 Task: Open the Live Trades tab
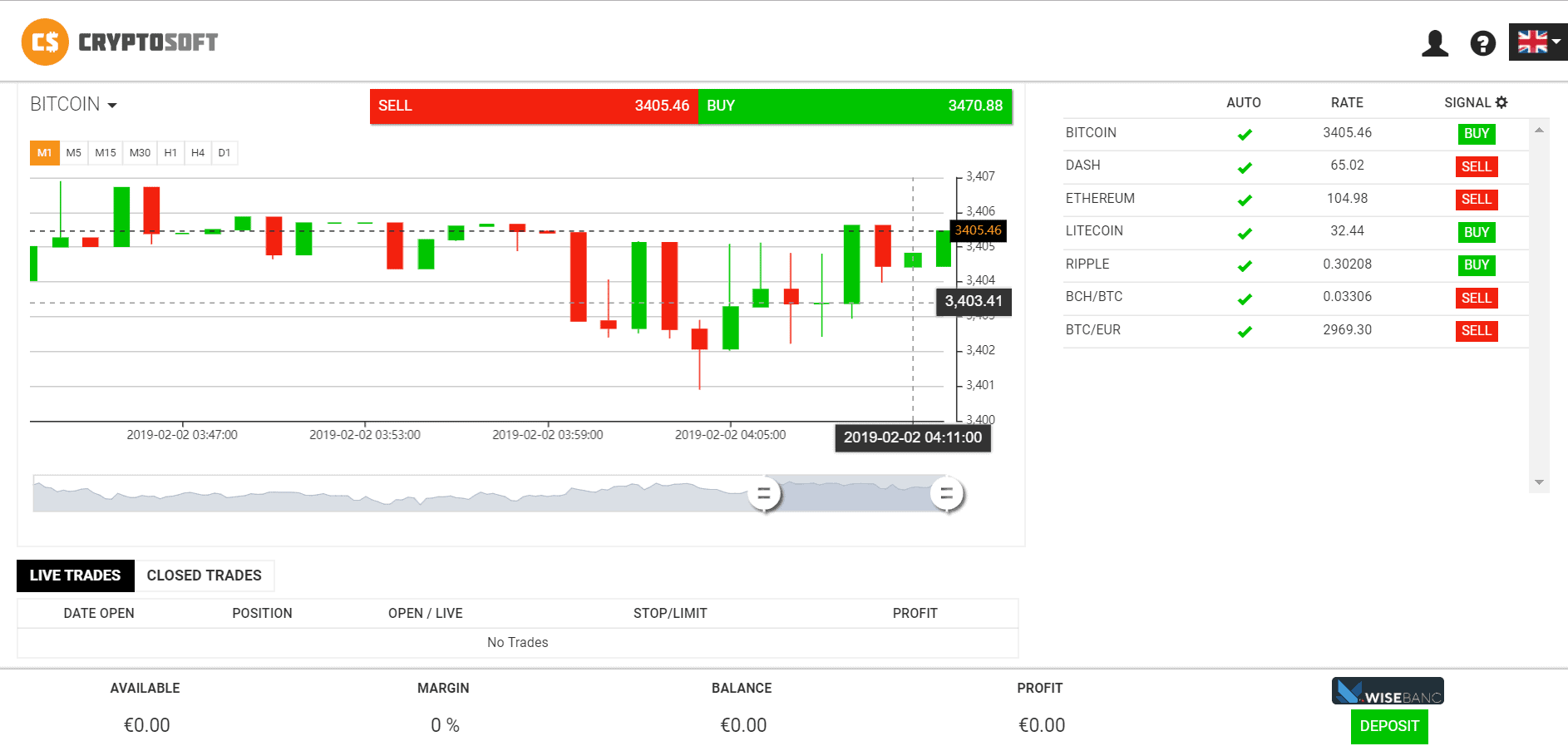[x=76, y=576]
